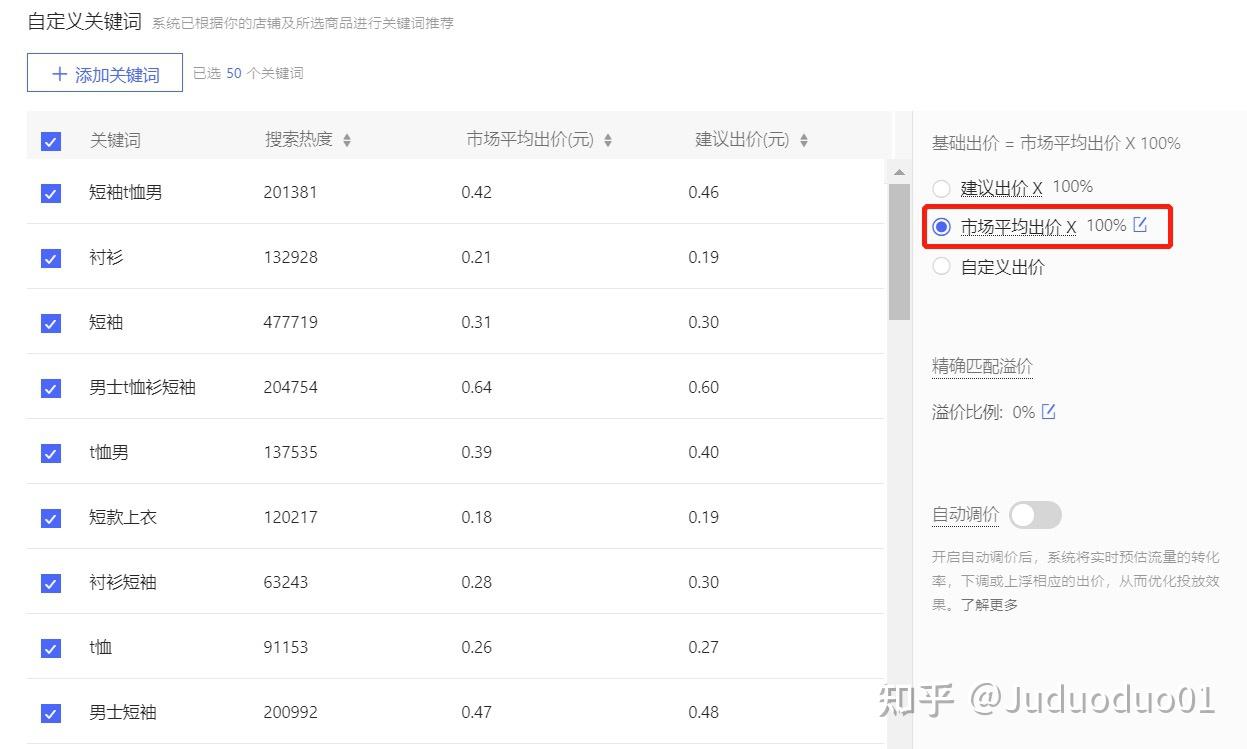Uncheck the 衬衫 keyword checkbox
This screenshot has width=1247, height=749.
tap(51, 258)
